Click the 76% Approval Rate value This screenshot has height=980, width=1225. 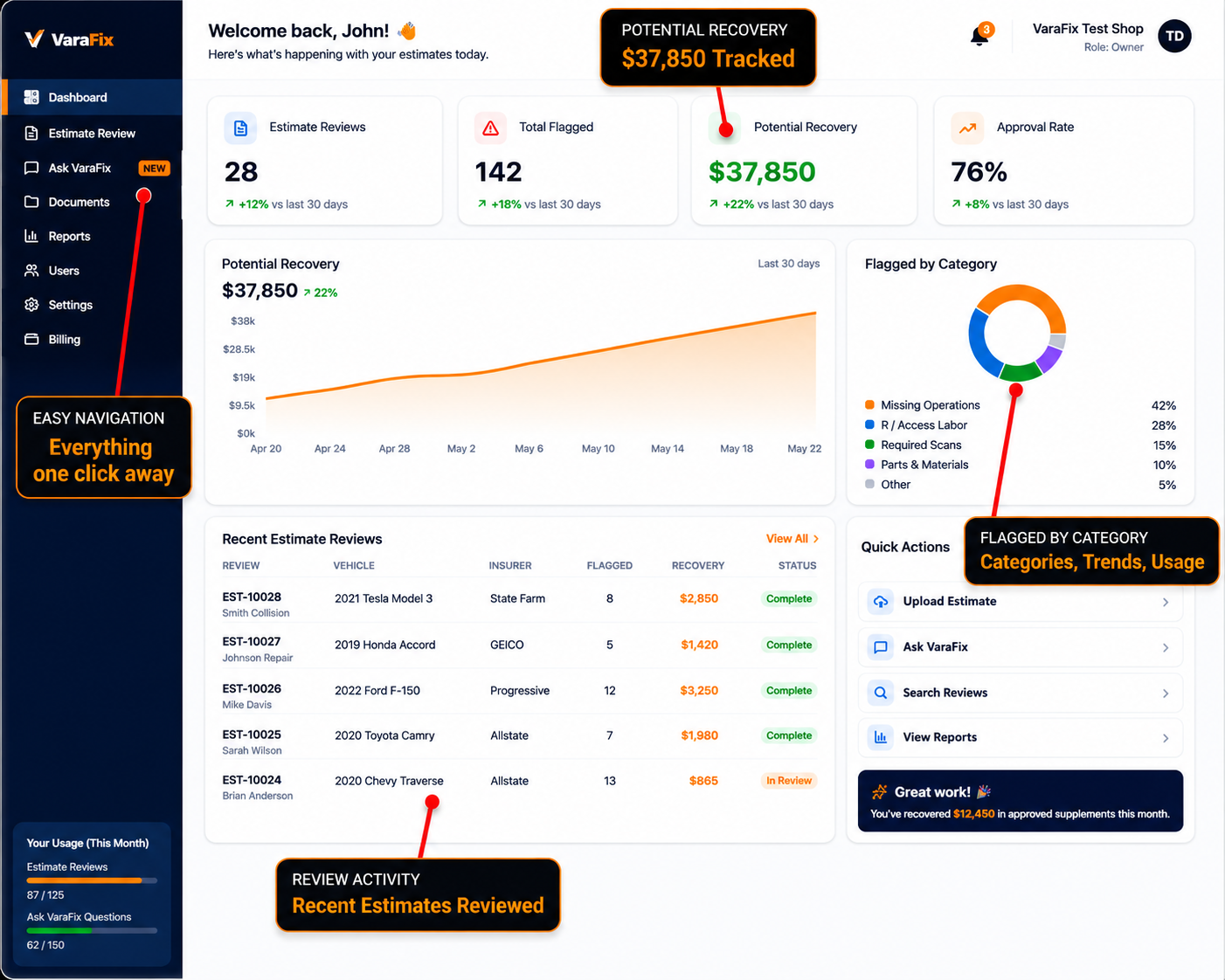[979, 172]
